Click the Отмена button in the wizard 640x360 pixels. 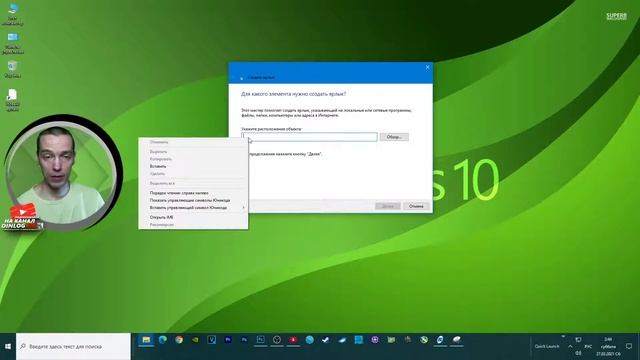pyautogui.click(x=416, y=206)
